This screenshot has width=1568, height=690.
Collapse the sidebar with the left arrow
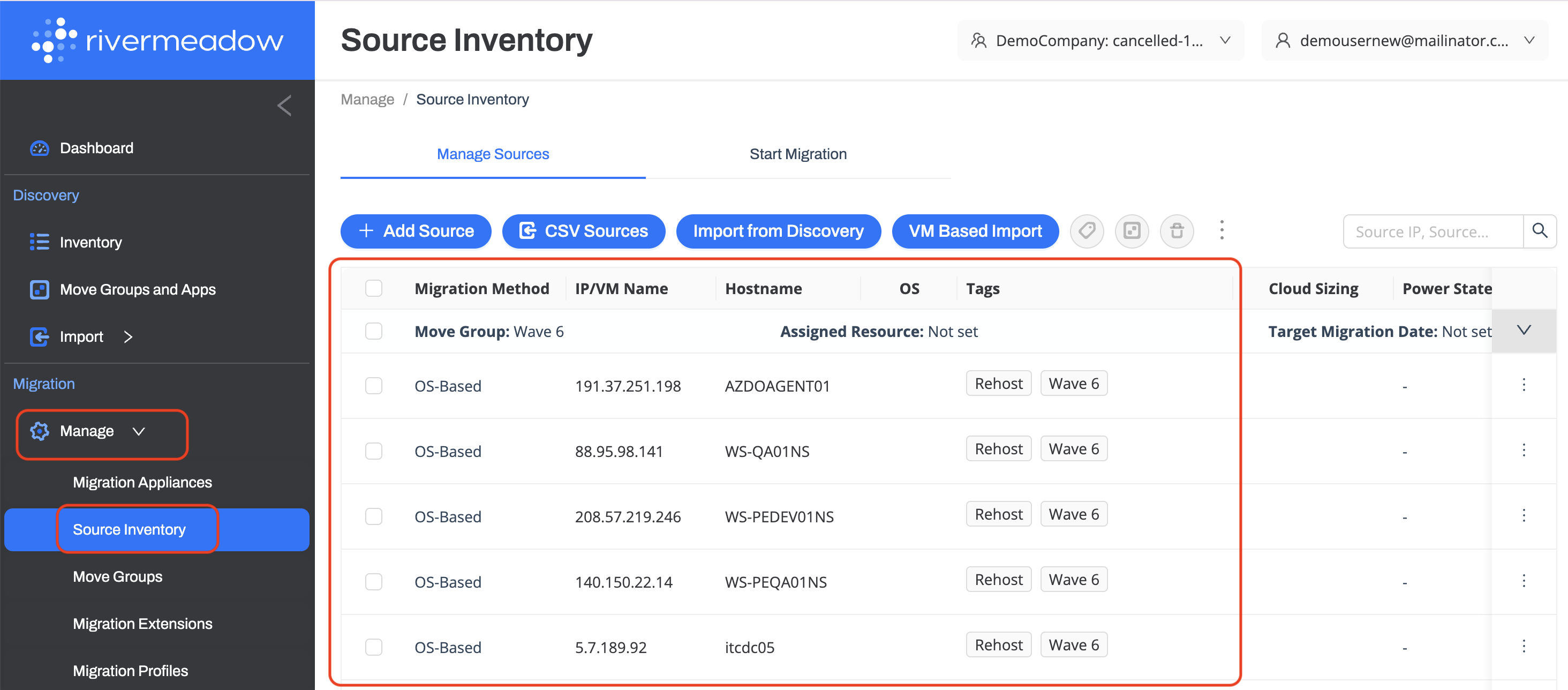click(284, 106)
